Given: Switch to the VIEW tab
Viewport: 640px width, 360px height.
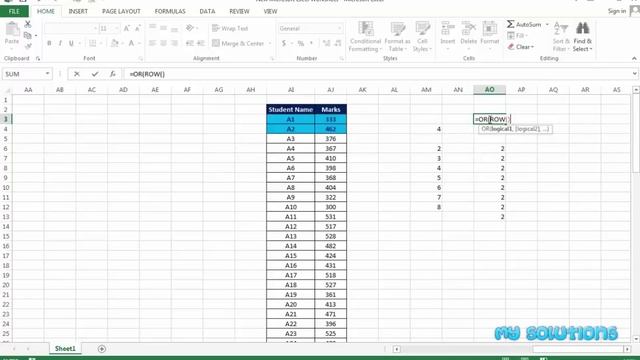Looking at the screenshot, I should (270, 11).
